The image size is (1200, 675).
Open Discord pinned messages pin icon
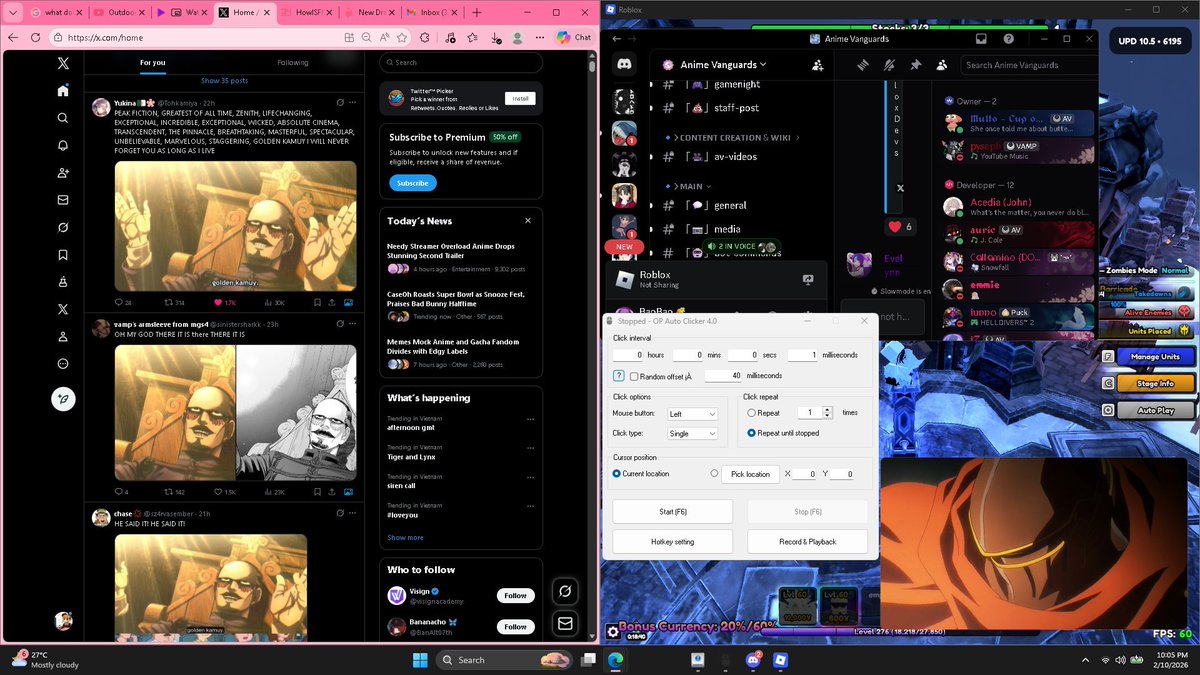915,64
